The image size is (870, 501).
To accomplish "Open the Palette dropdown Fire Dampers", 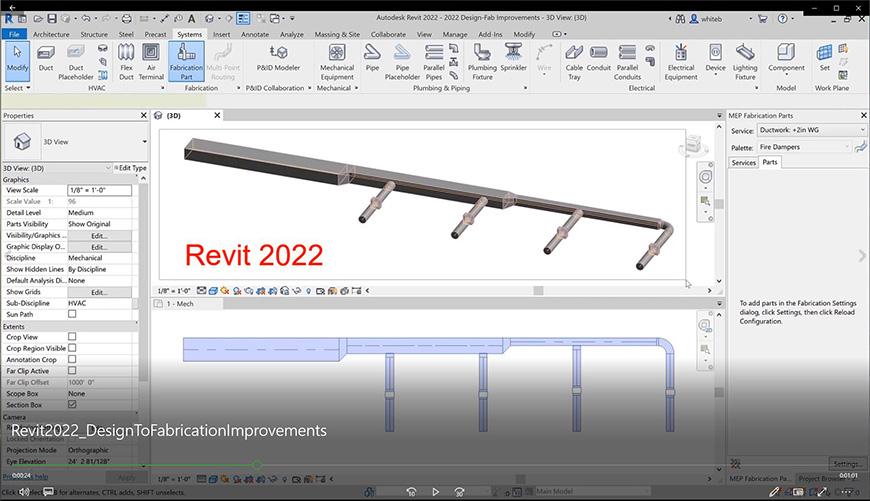I will 804,147.
